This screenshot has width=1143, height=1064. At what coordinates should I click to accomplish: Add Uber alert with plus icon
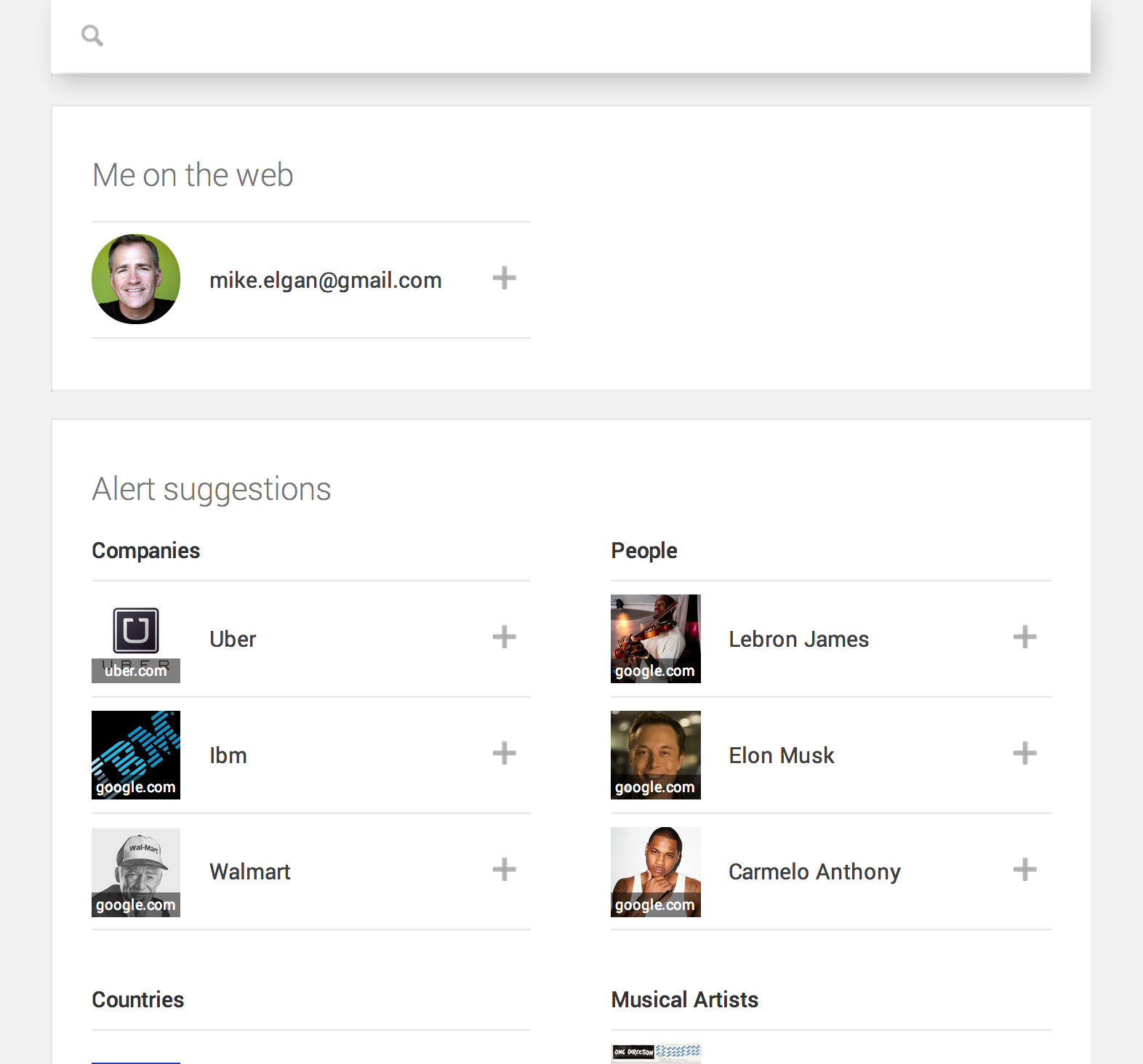tap(504, 637)
